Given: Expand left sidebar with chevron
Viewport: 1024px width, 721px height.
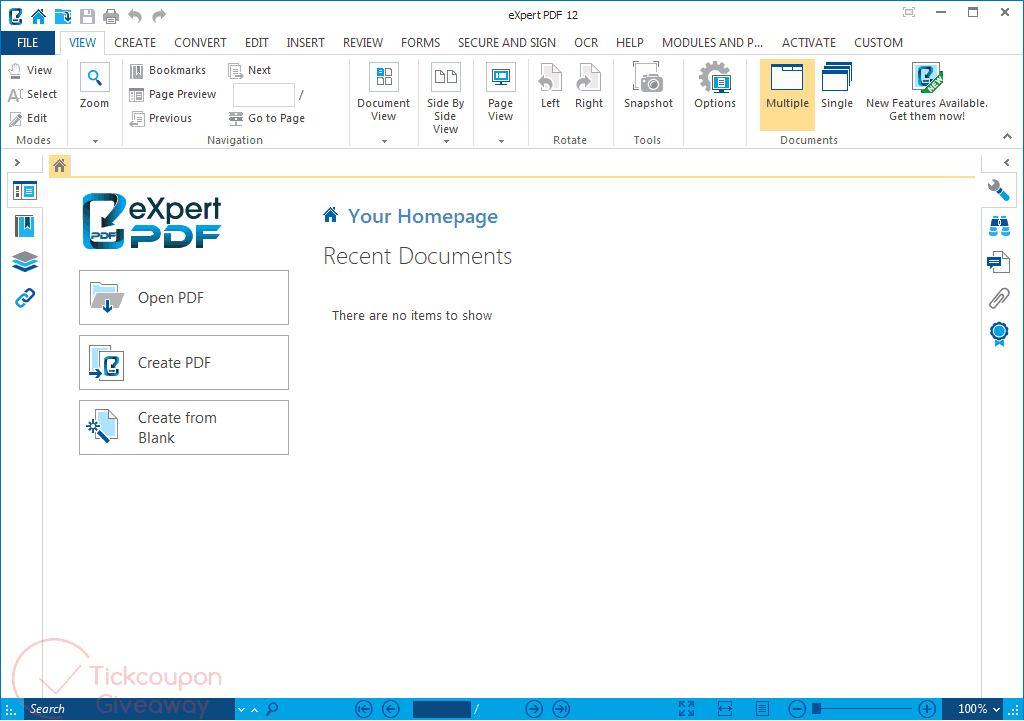Looking at the screenshot, I should coord(17,162).
